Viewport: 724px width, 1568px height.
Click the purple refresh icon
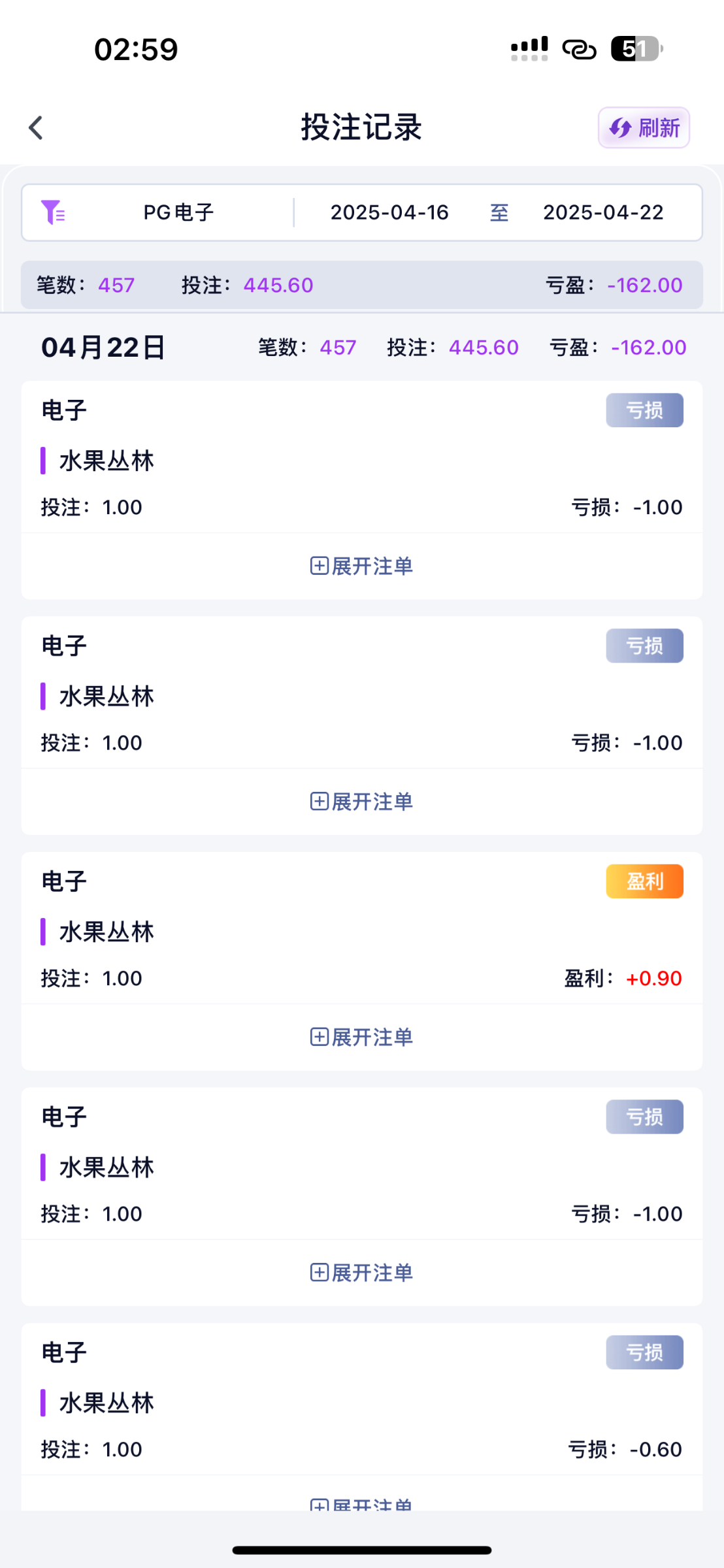pos(620,128)
